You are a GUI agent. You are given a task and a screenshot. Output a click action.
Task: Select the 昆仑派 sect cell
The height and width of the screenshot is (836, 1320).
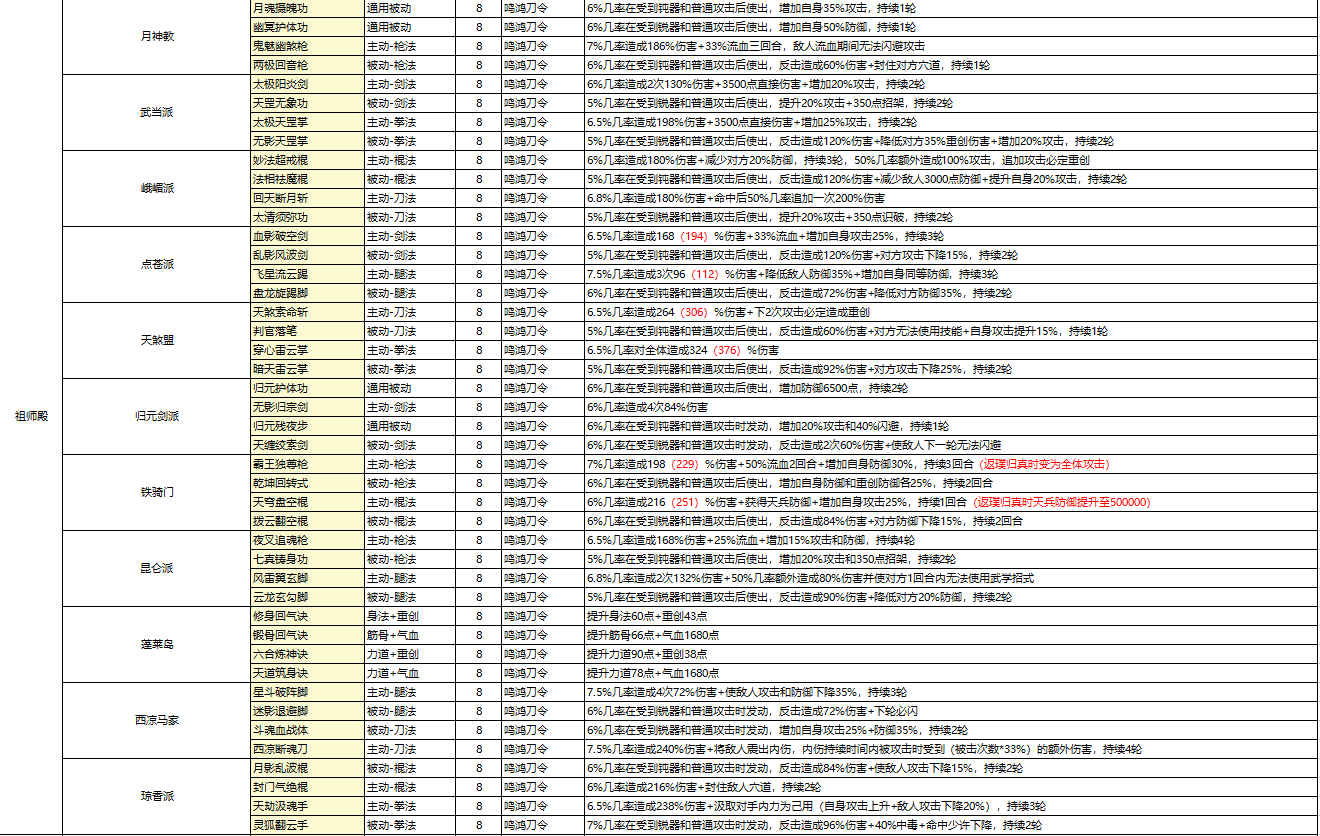click(157, 569)
